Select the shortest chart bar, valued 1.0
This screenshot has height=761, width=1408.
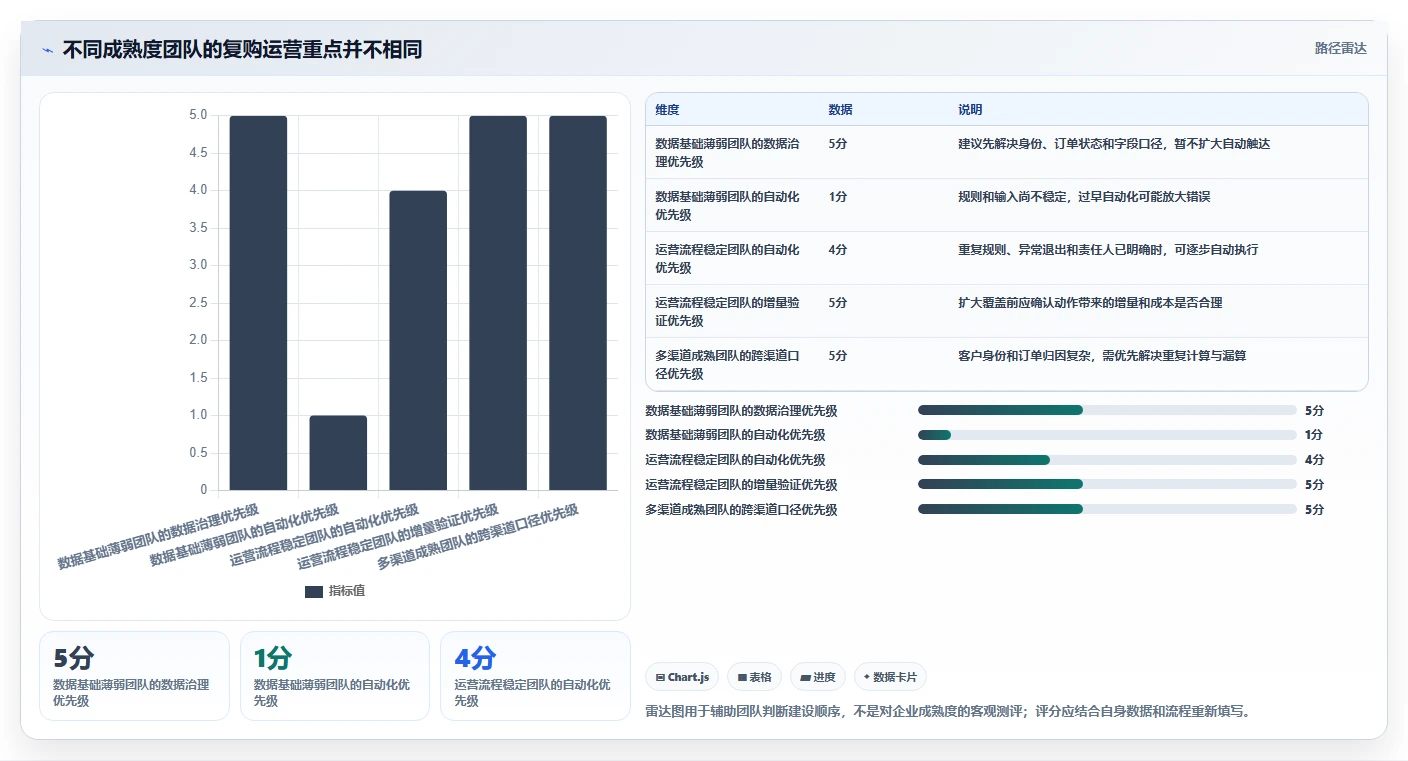[338, 453]
